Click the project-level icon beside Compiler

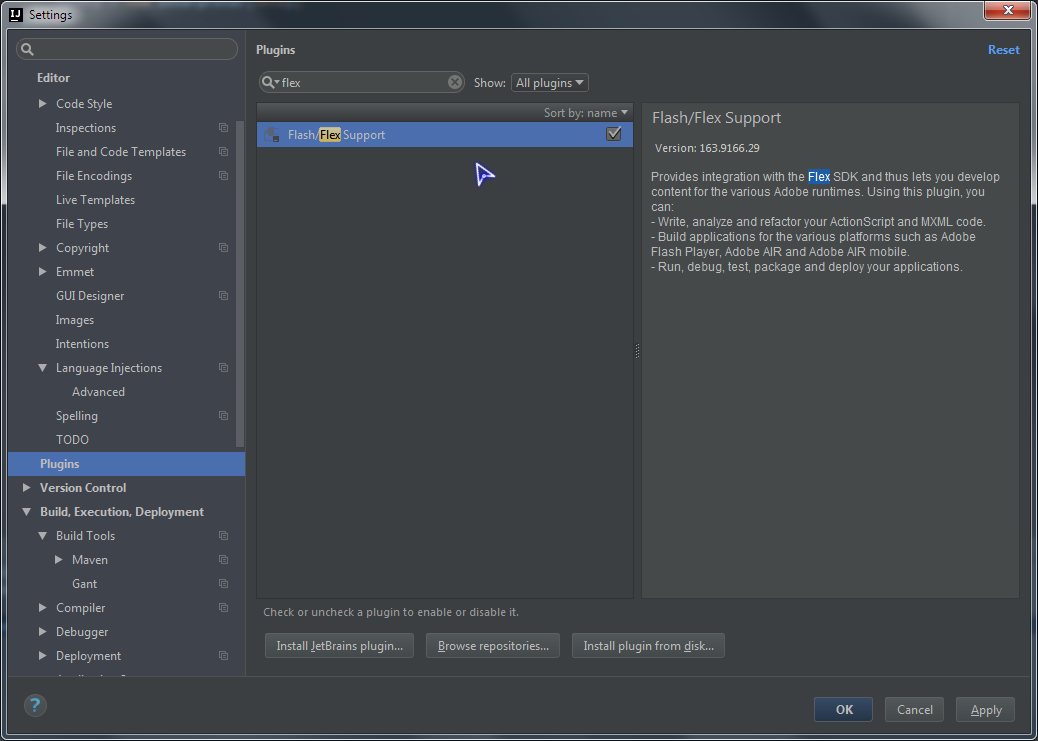[224, 608]
